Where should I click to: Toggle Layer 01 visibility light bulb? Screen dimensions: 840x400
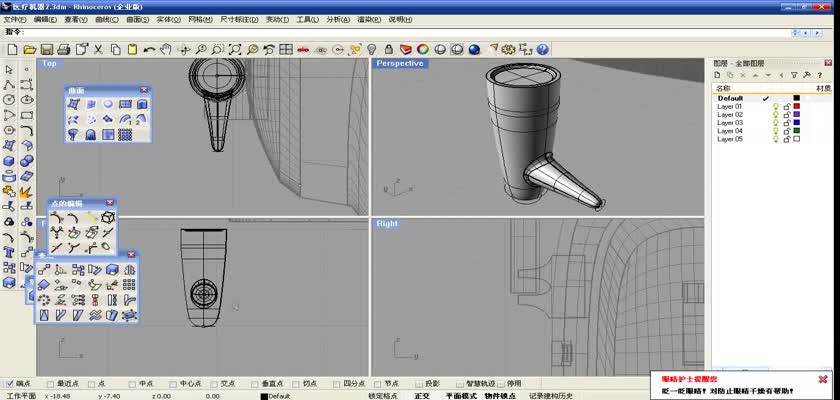775,107
